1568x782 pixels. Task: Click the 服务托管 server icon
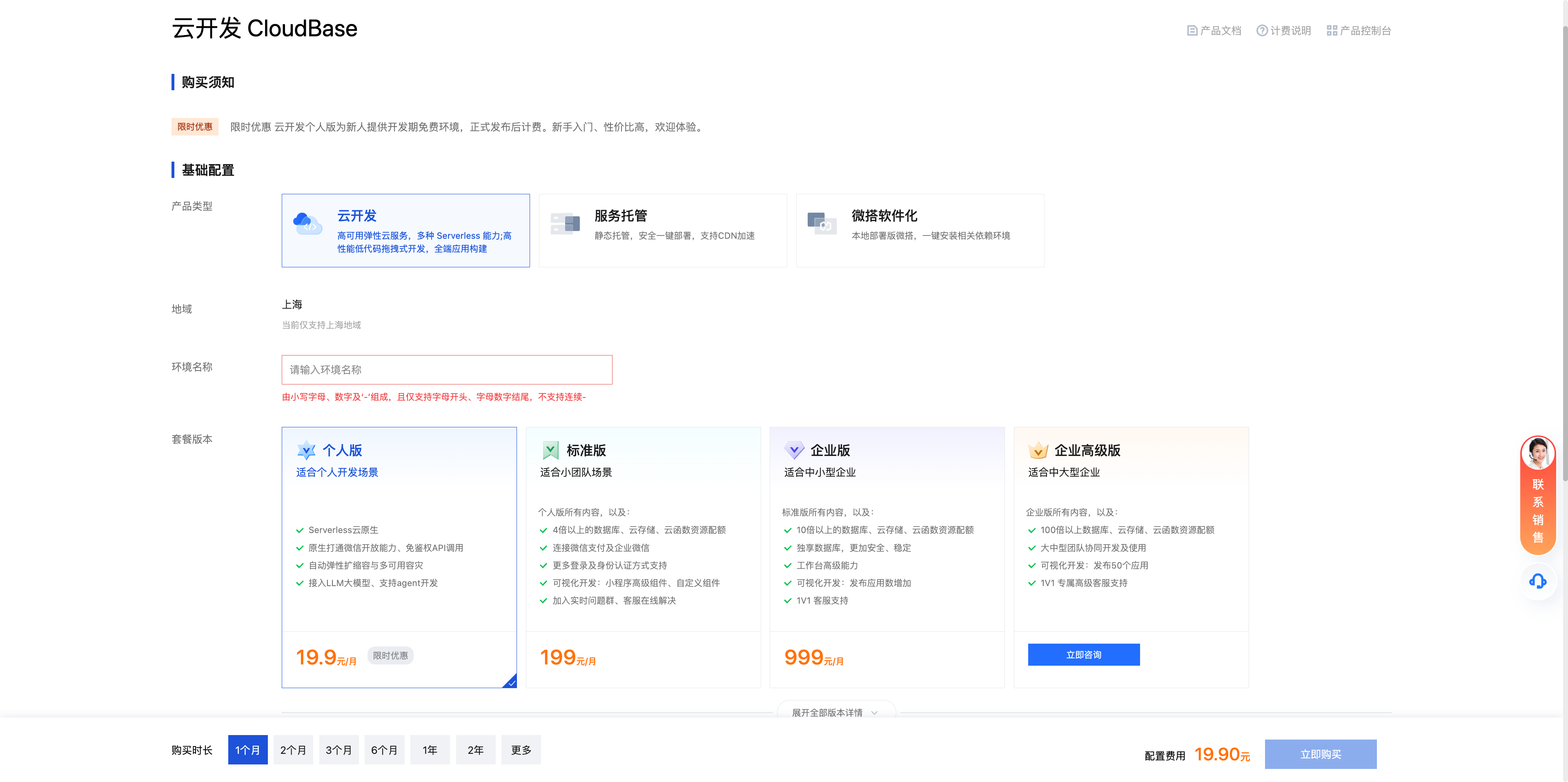(565, 223)
